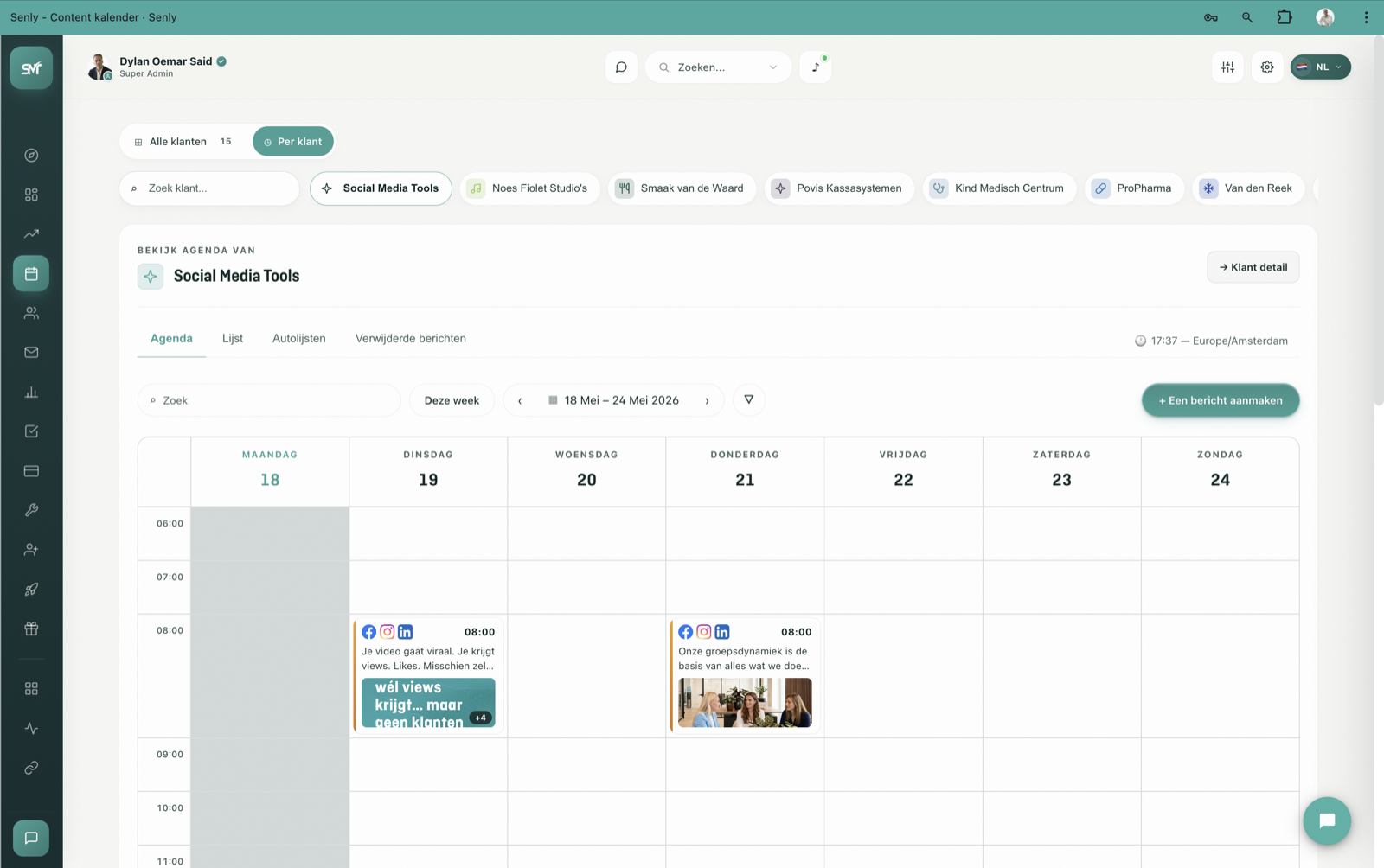Viewport: 1384px width, 868px height.
Task: Select the Povis Kassasystemen client chip
Action: coord(839,188)
